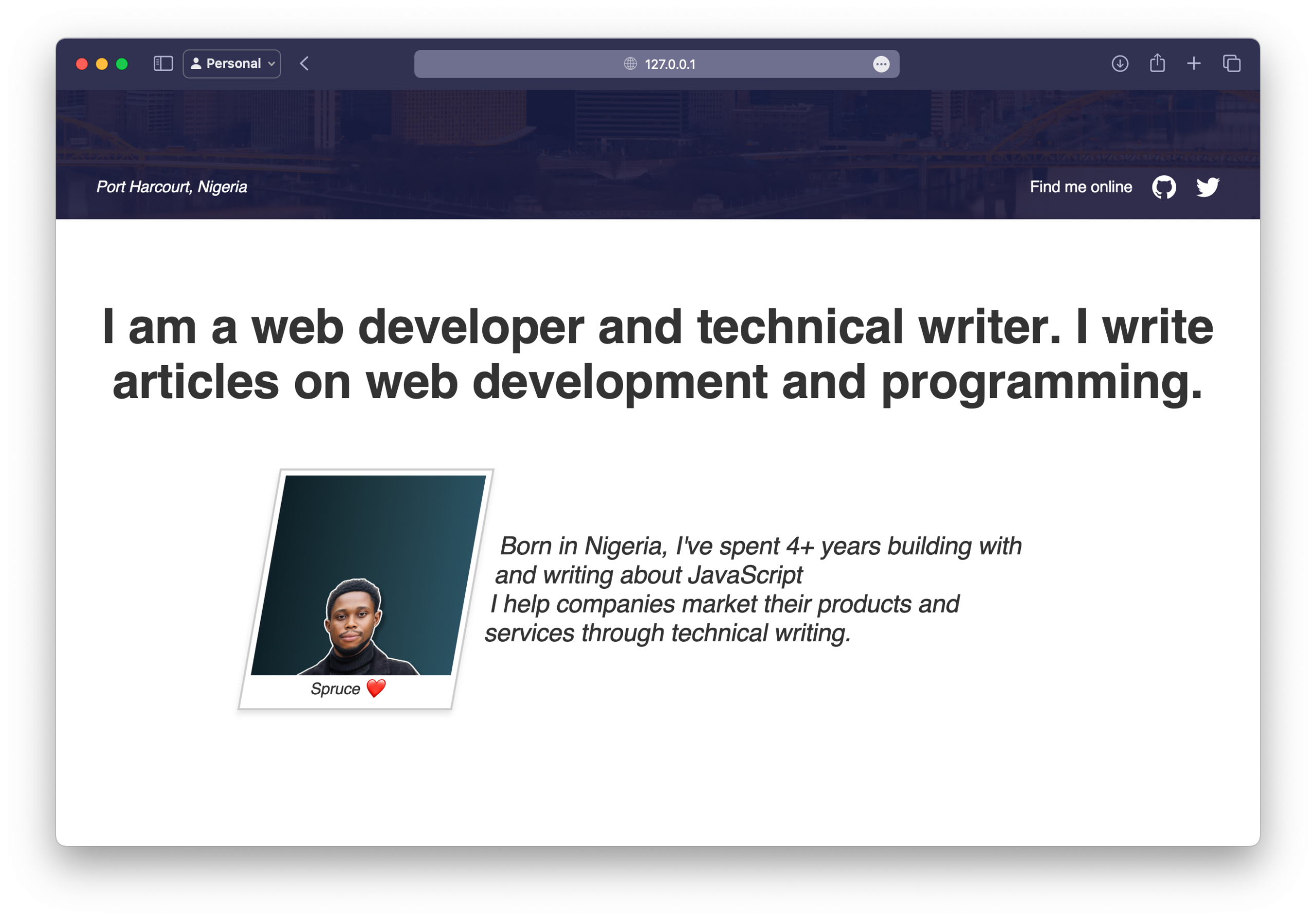Click the page headline about web development
Viewport: 1316px width, 920px height.
pos(657,352)
